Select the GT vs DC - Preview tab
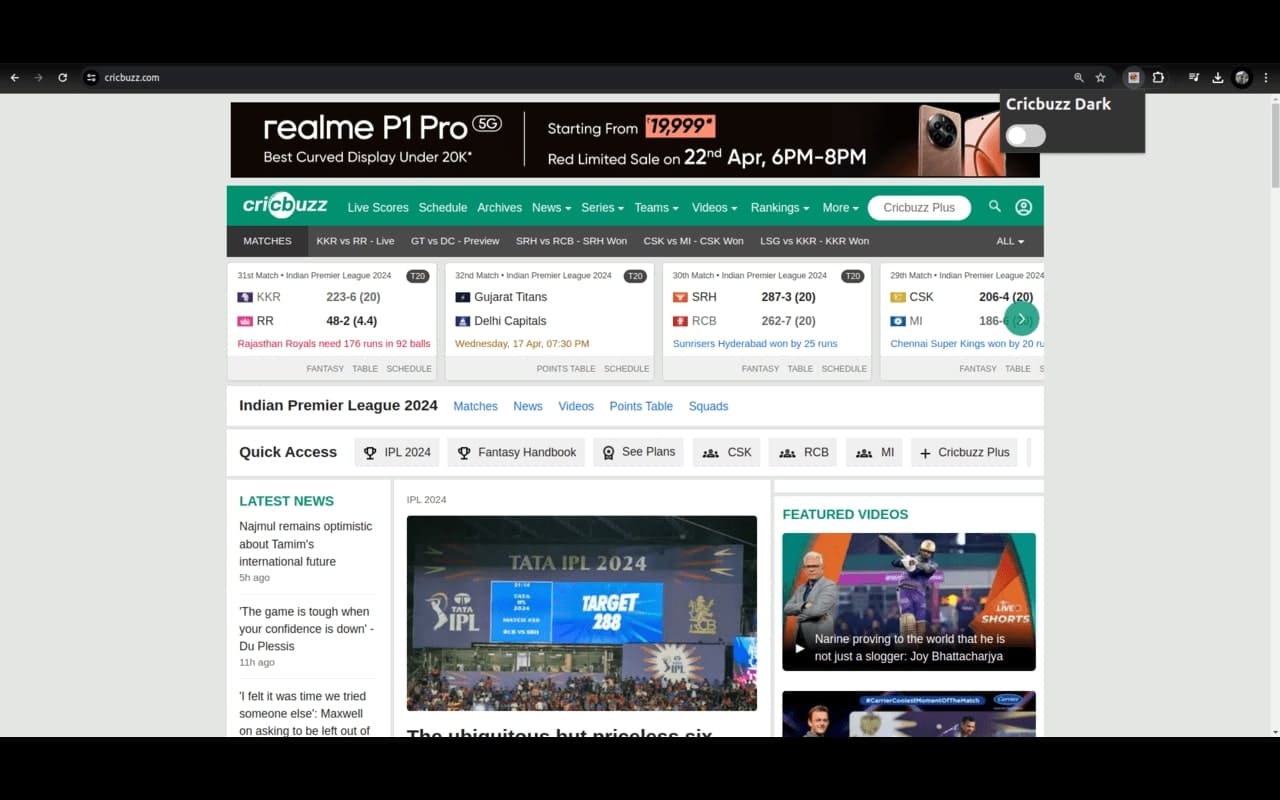The height and width of the screenshot is (800, 1280). (455, 241)
